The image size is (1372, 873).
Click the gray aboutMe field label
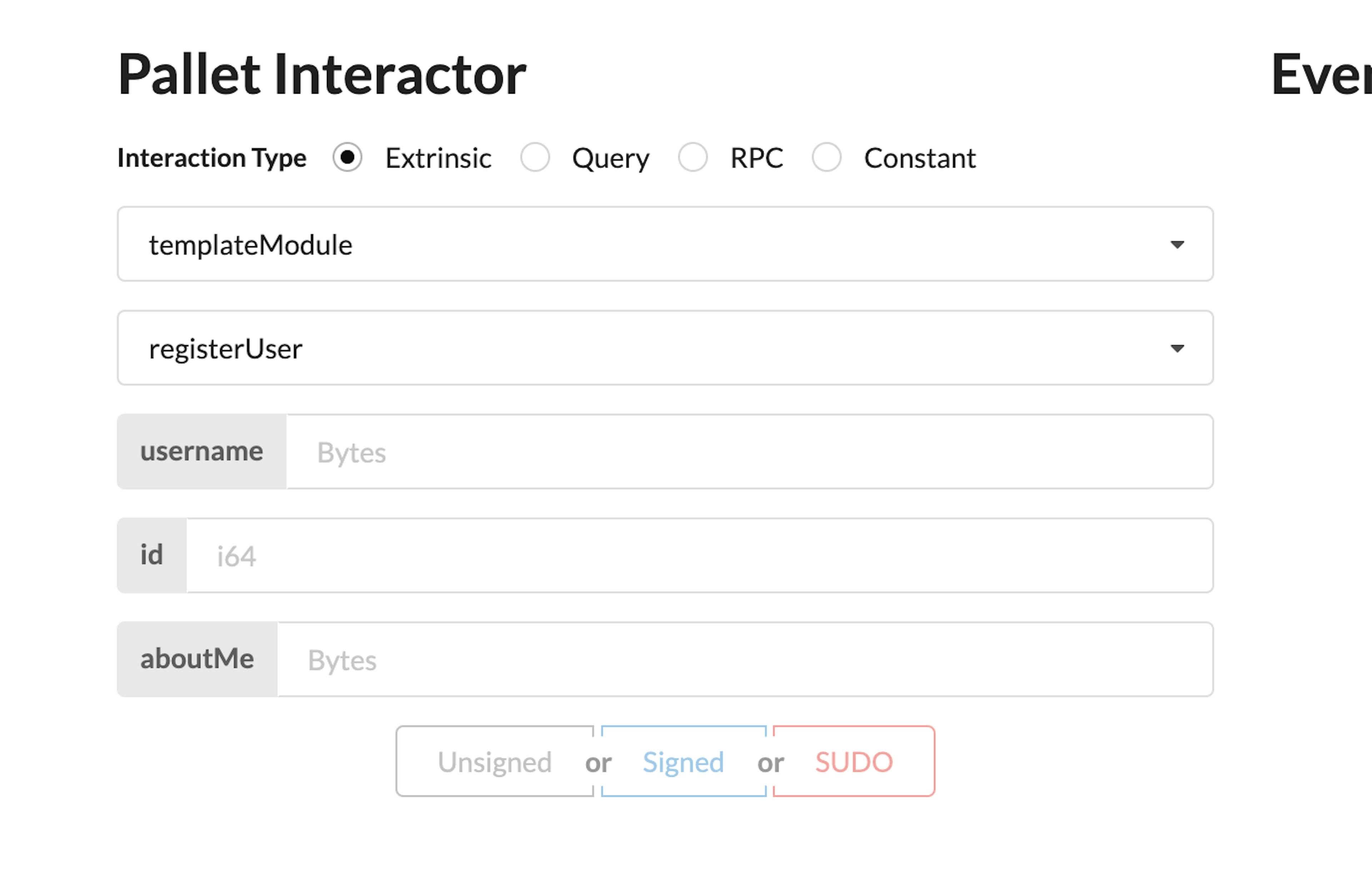197,659
